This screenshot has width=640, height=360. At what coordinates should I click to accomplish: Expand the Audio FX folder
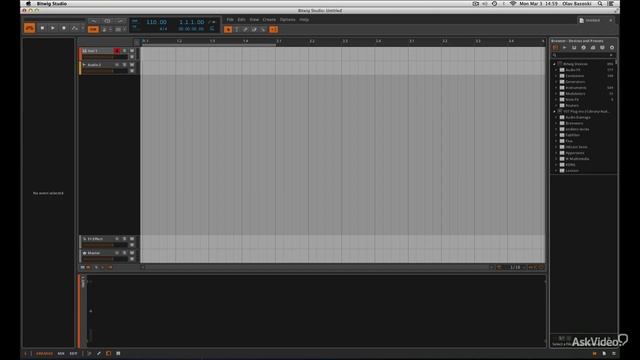click(557, 70)
